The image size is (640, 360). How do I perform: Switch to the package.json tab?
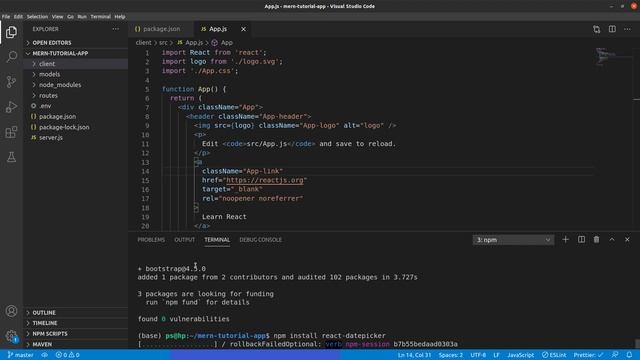[162, 29]
